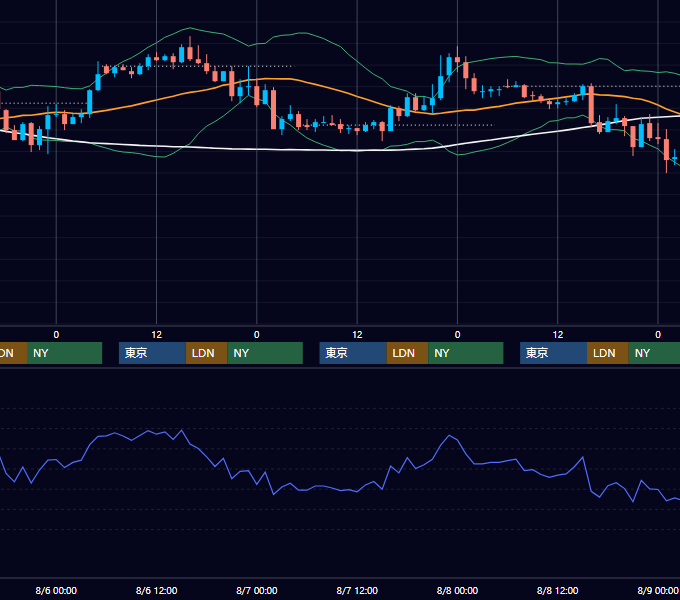
Task: Click the tallest red candle near 8/8 00:00
Action: pos(466,70)
